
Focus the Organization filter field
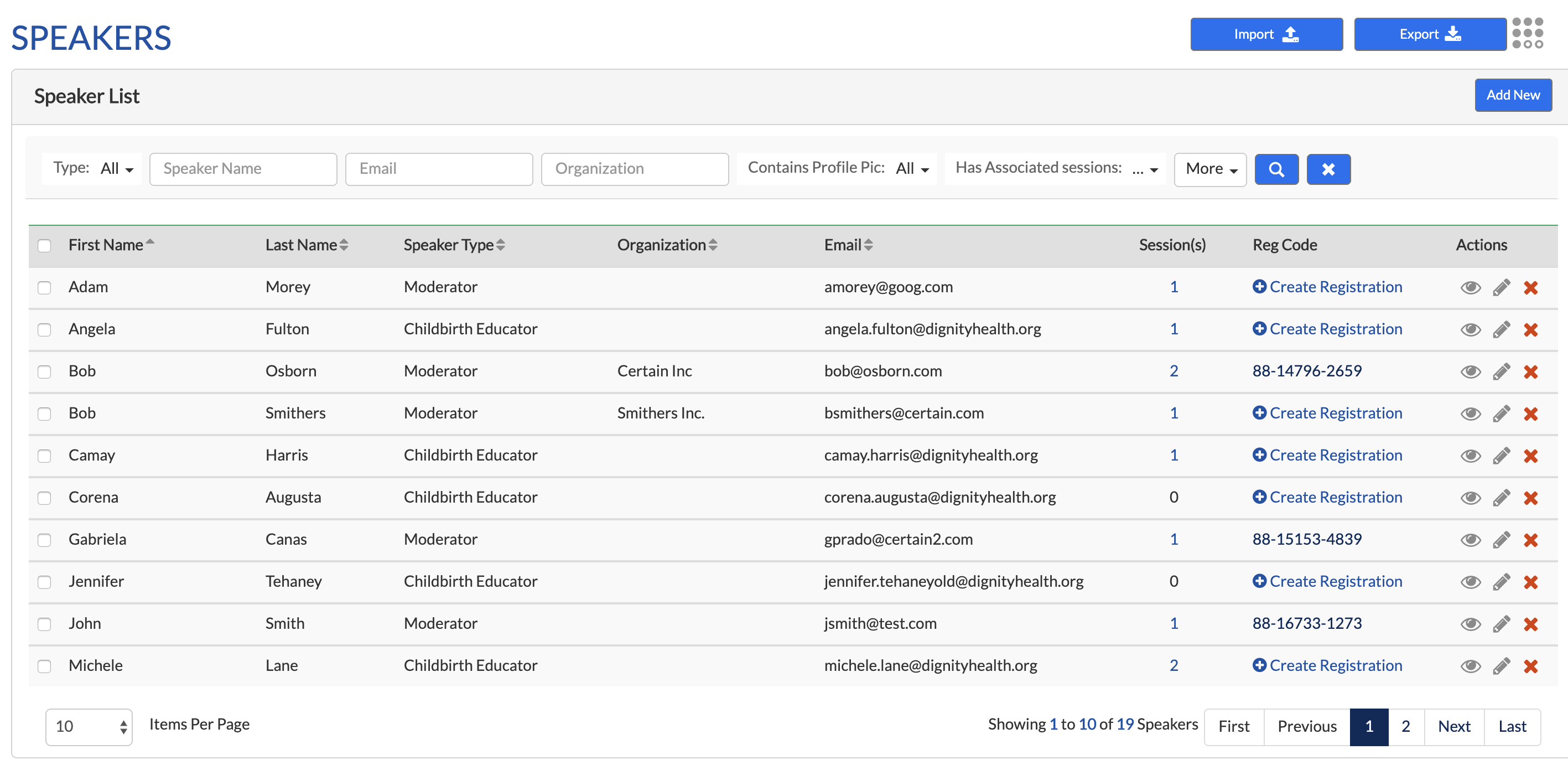click(635, 169)
